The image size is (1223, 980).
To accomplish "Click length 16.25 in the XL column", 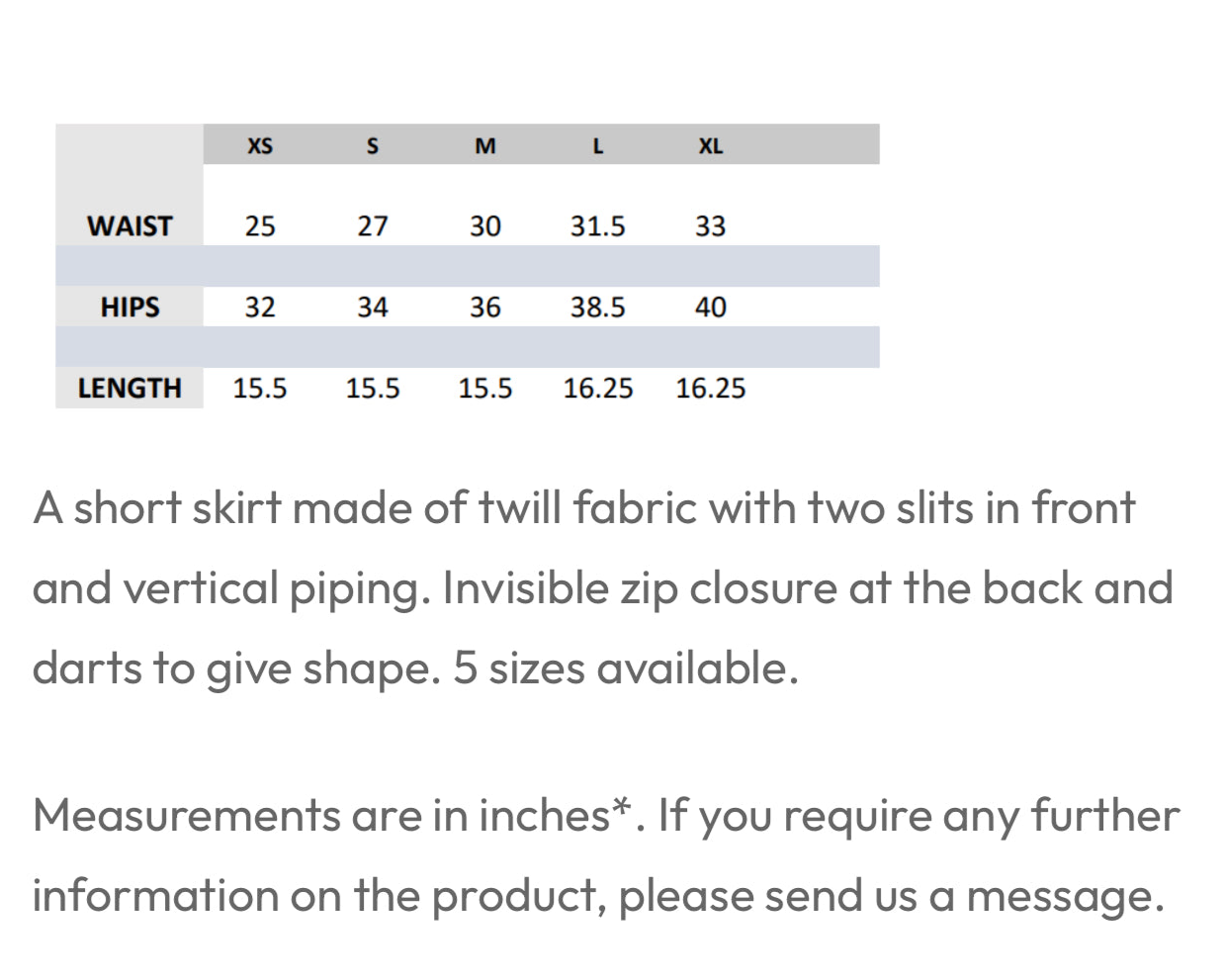I will click(710, 389).
